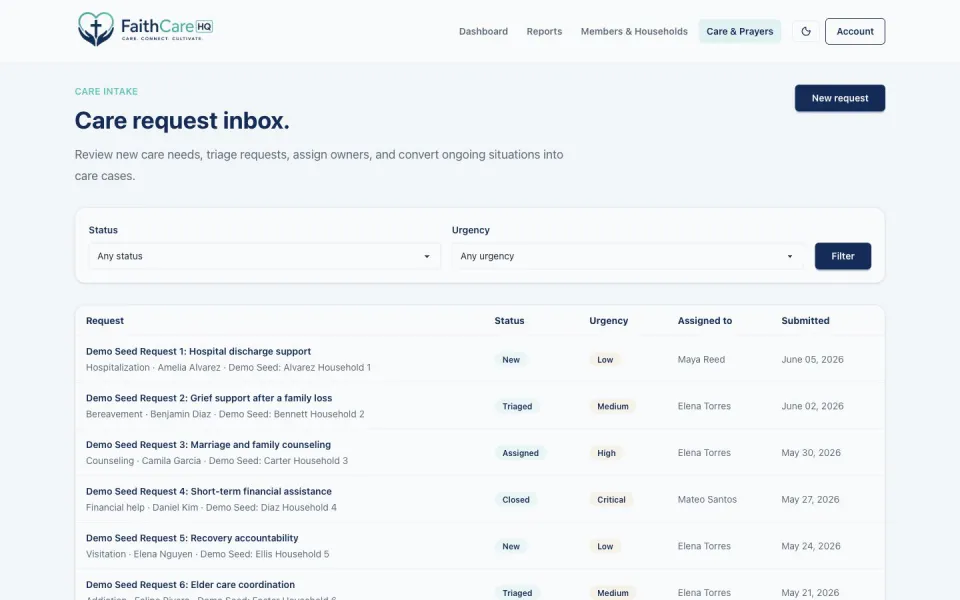Open Request 6: Elder care coordination
The image size is (960, 600).
tap(190, 585)
